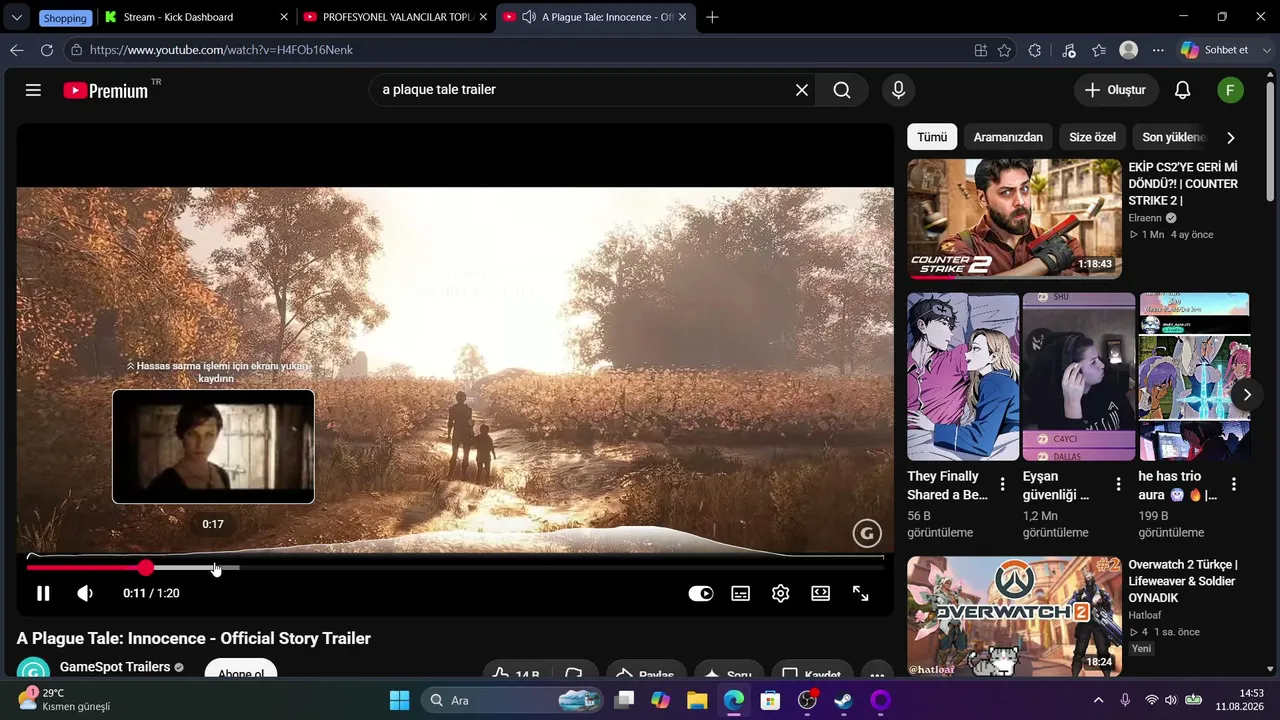Select the Son yüklenenler filter chip

point(1174,137)
